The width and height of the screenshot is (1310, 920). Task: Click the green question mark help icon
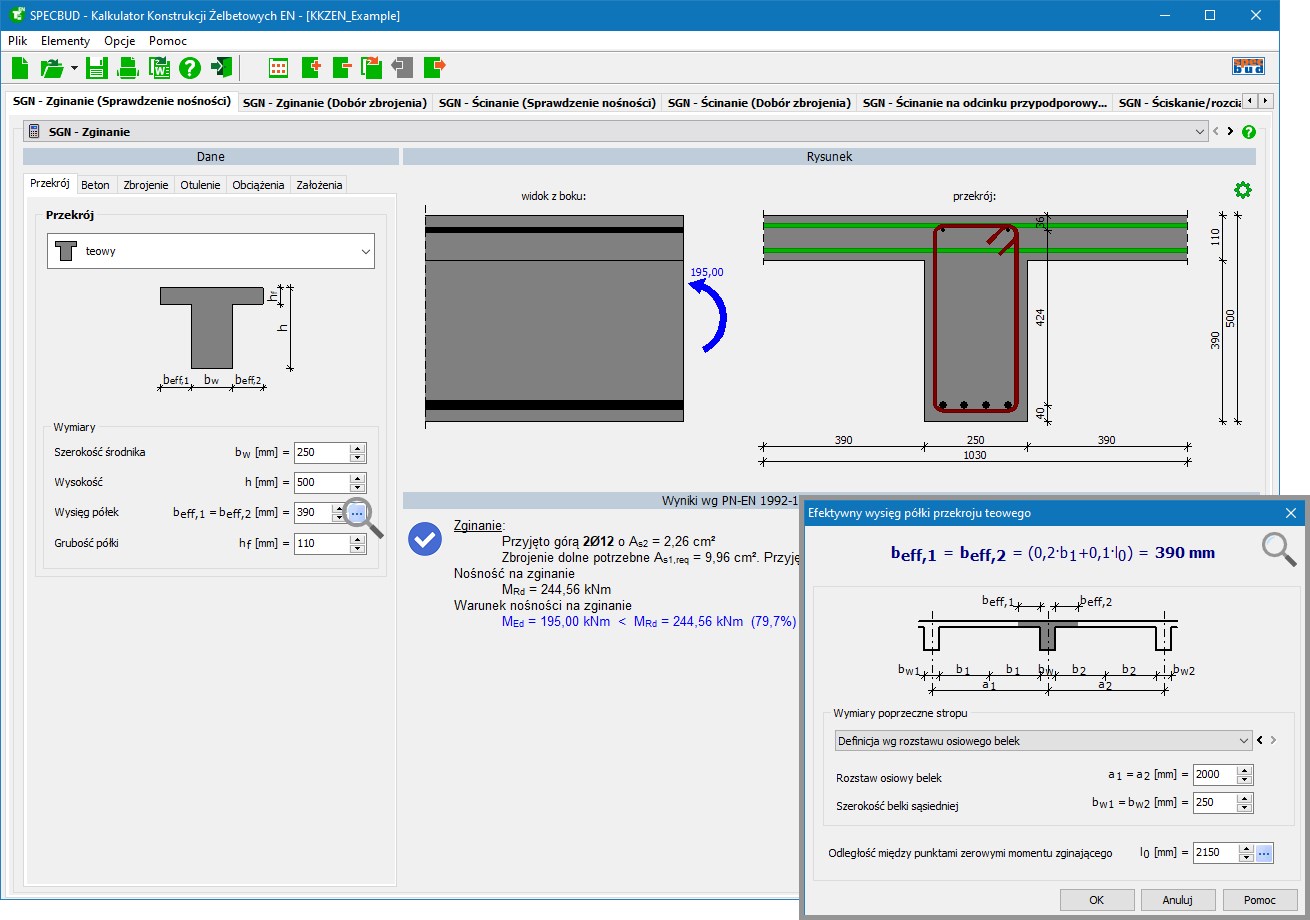click(190, 68)
